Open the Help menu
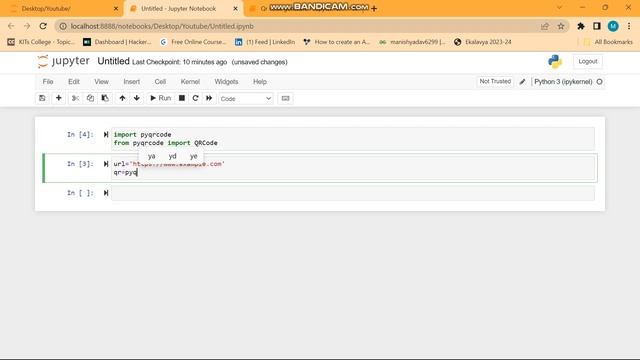This screenshot has height=360, width=640. pyautogui.click(x=260, y=82)
